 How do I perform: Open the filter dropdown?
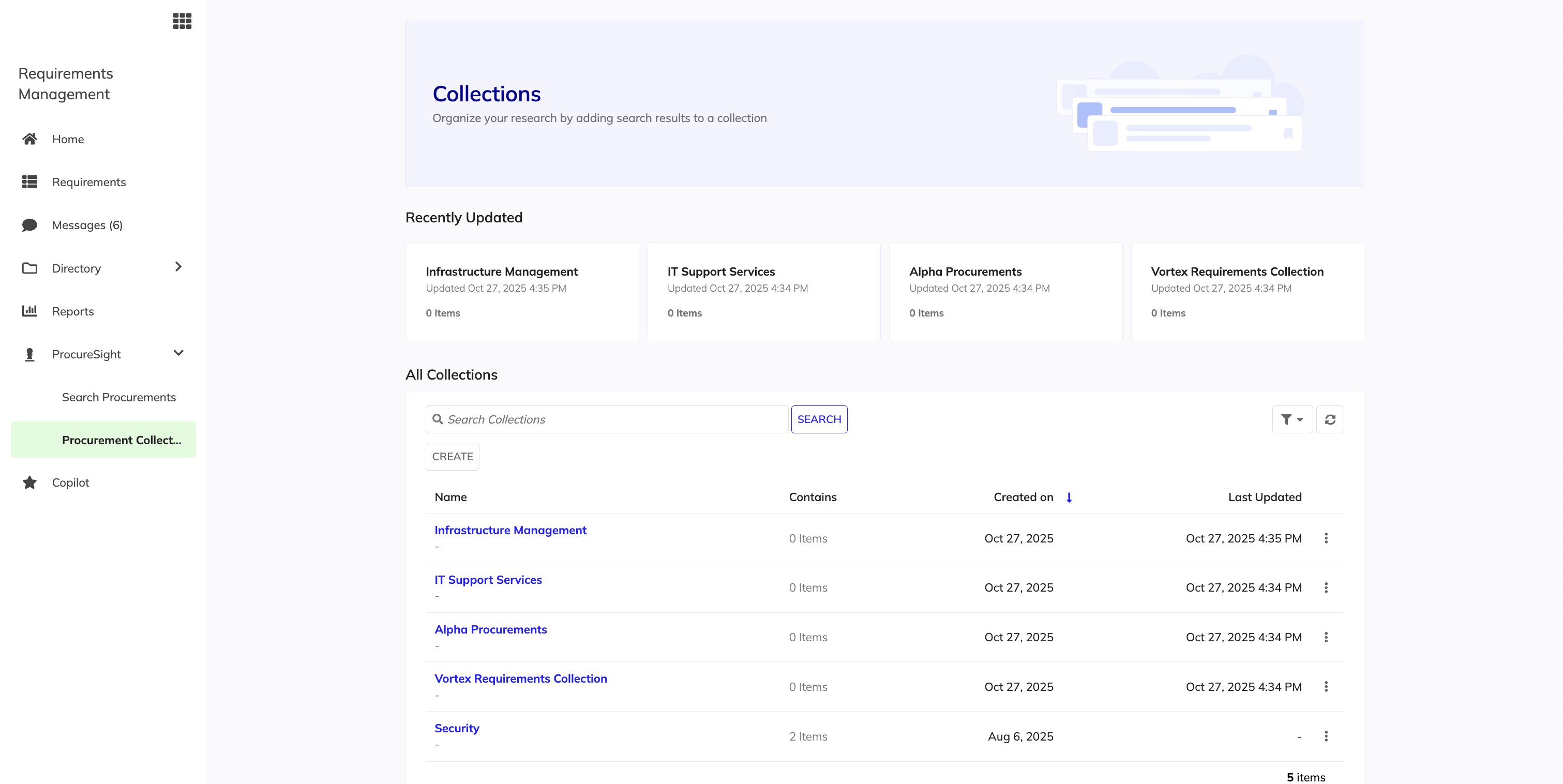[1292, 419]
